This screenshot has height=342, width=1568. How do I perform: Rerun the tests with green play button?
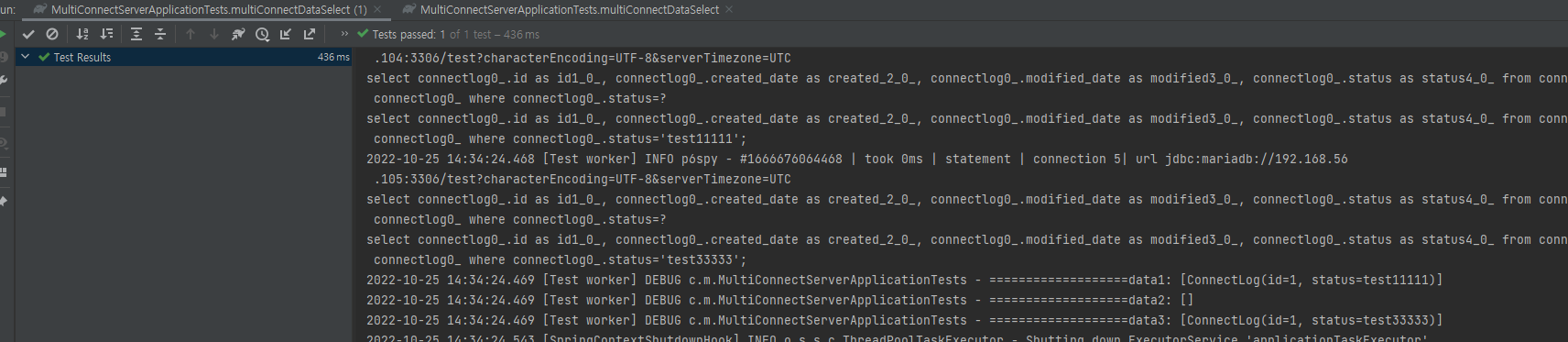coord(4,34)
